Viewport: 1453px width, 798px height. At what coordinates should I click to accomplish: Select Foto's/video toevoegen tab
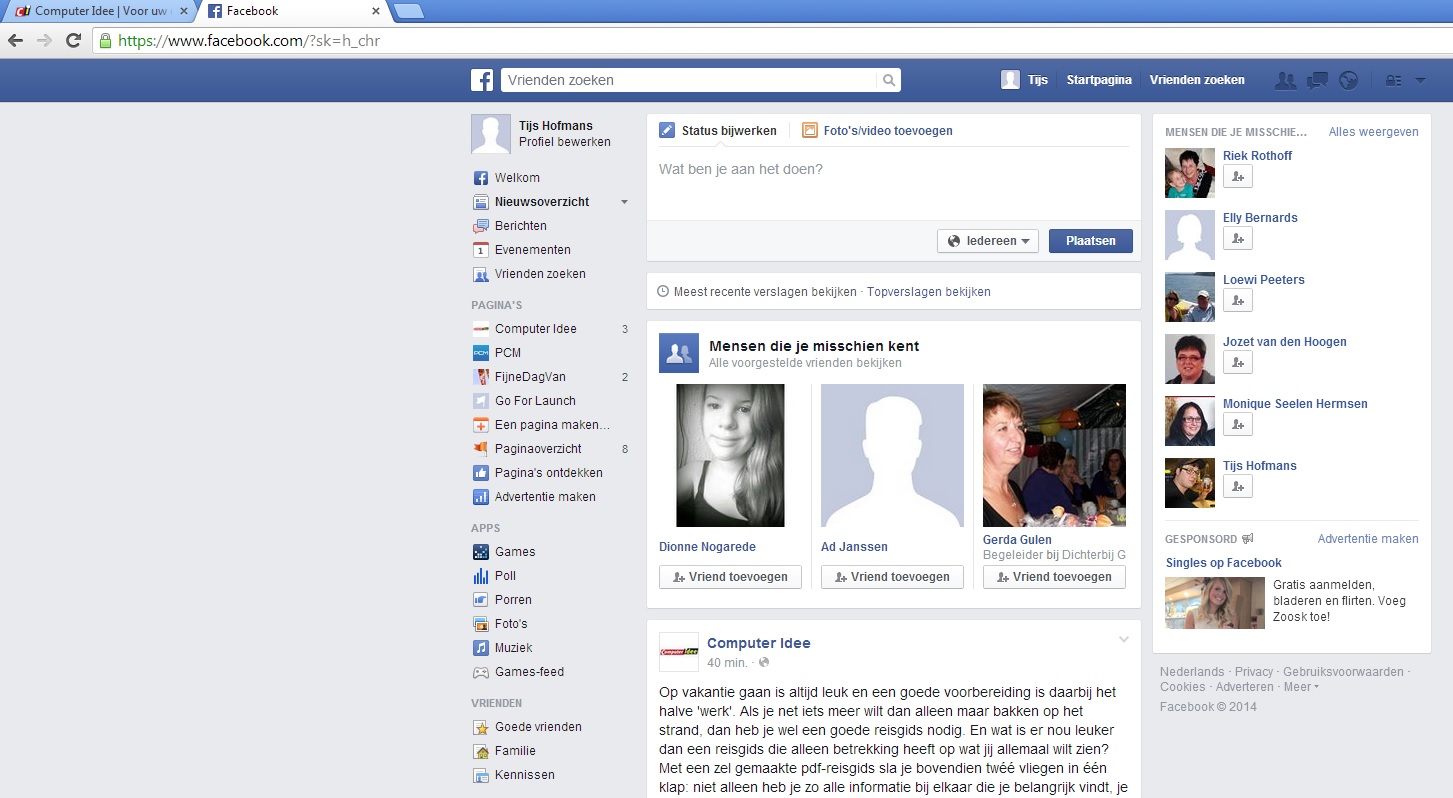pyautogui.click(x=877, y=131)
